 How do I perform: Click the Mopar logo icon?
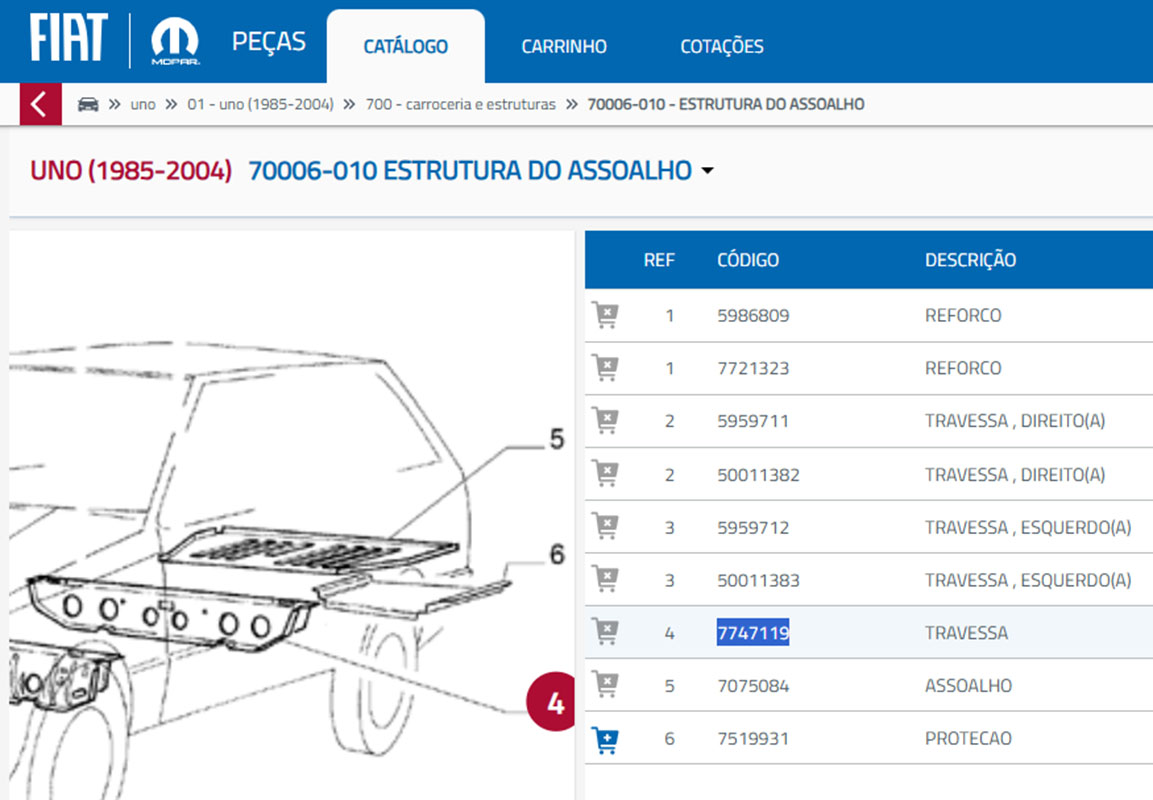[175, 43]
